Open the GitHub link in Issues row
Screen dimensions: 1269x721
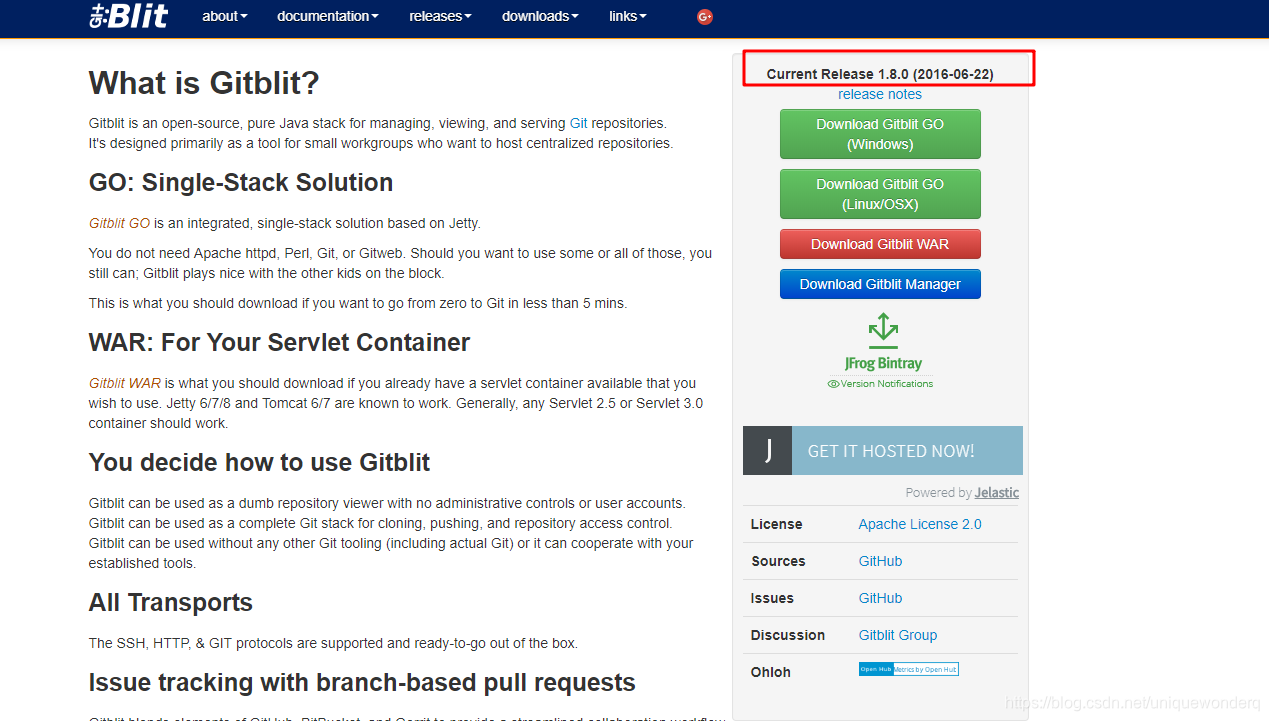pos(880,598)
